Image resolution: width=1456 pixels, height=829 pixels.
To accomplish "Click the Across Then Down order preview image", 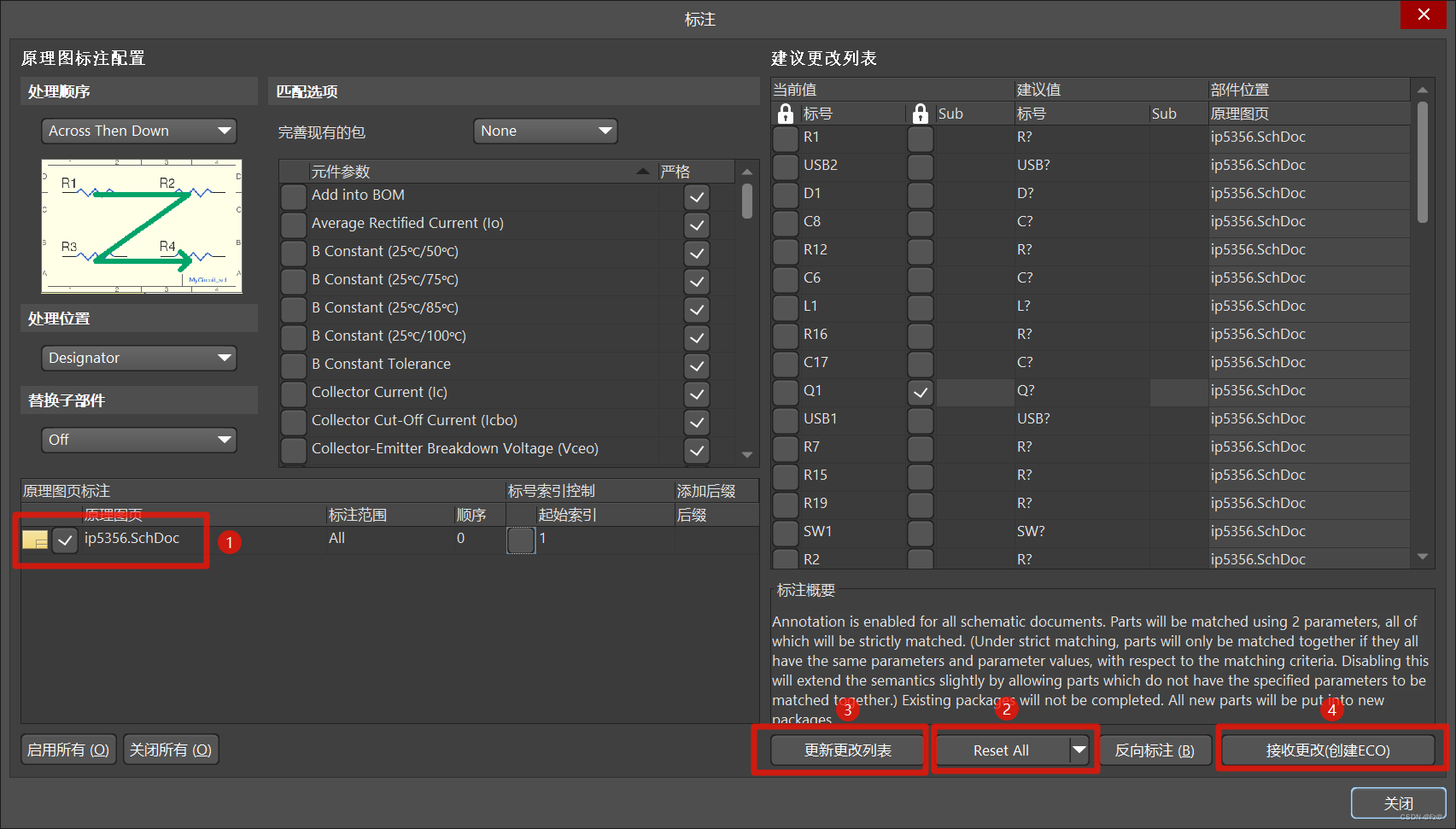I will click(142, 226).
